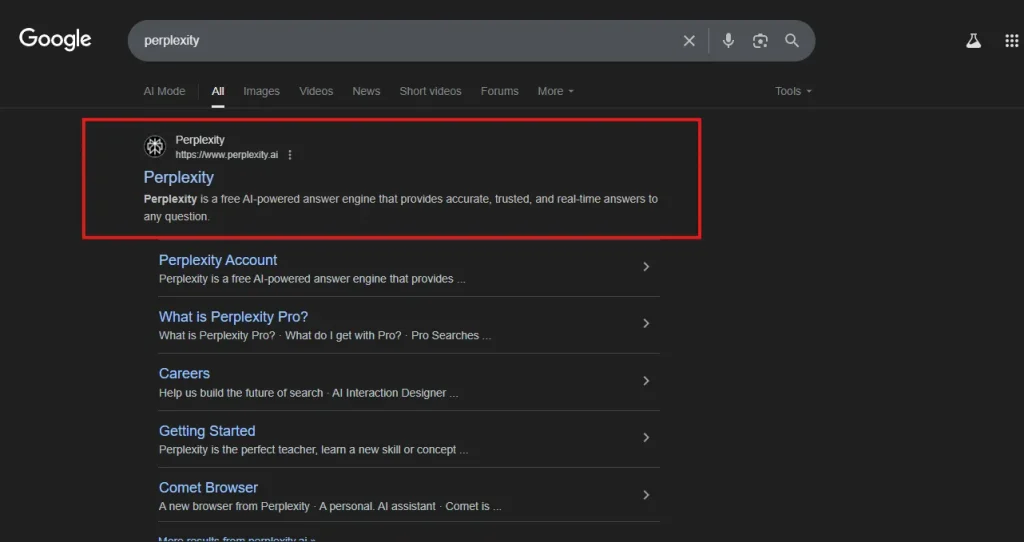Open the Getting Started sitelink
Screen dimensions: 1024x542
tap(207, 431)
